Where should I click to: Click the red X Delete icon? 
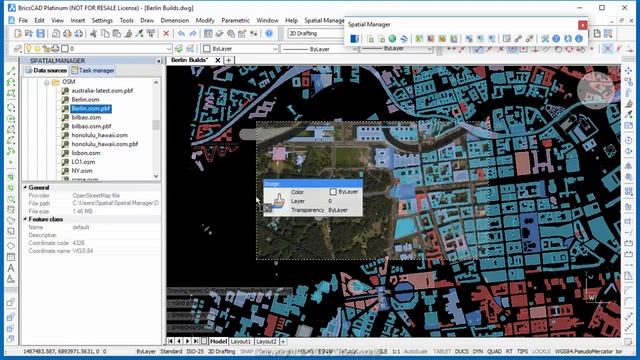coord(166,33)
